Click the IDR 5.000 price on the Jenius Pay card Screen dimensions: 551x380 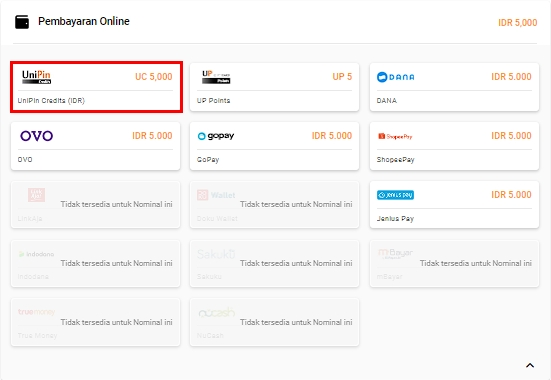[x=511, y=195]
